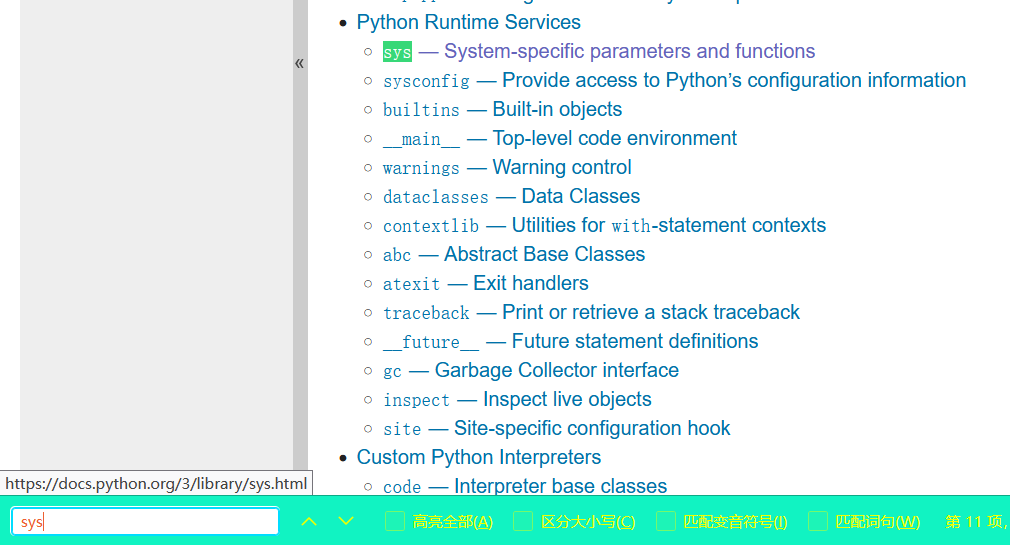Open the gc — Garbage Collector interface link
Screen dimensions: 1010x545
tap(531, 370)
